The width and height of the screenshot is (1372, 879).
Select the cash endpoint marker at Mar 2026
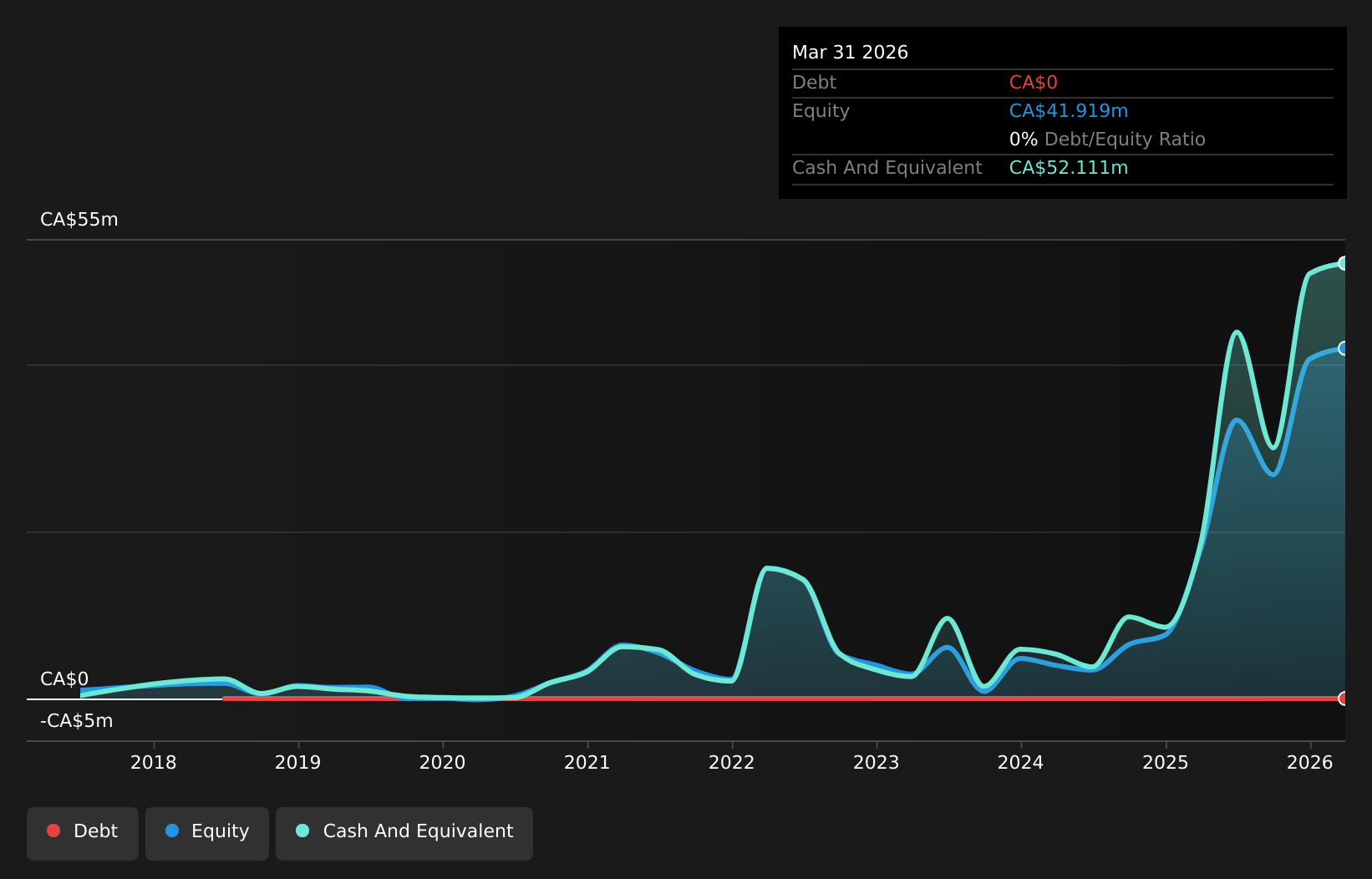click(1344, 263)
